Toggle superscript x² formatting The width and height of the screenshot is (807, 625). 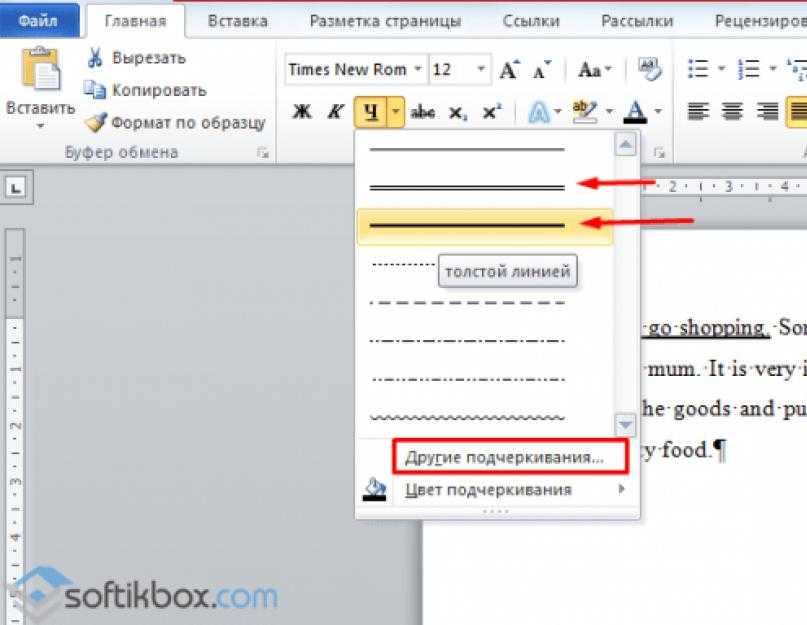point(491,111)
